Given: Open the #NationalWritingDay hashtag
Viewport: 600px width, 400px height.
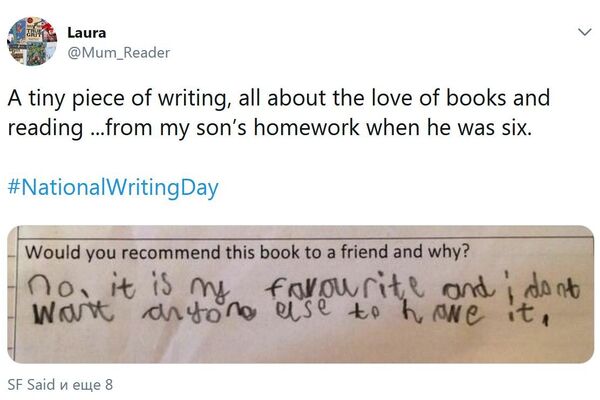Looking at the screenshot, I should click(x=112, y=187).
